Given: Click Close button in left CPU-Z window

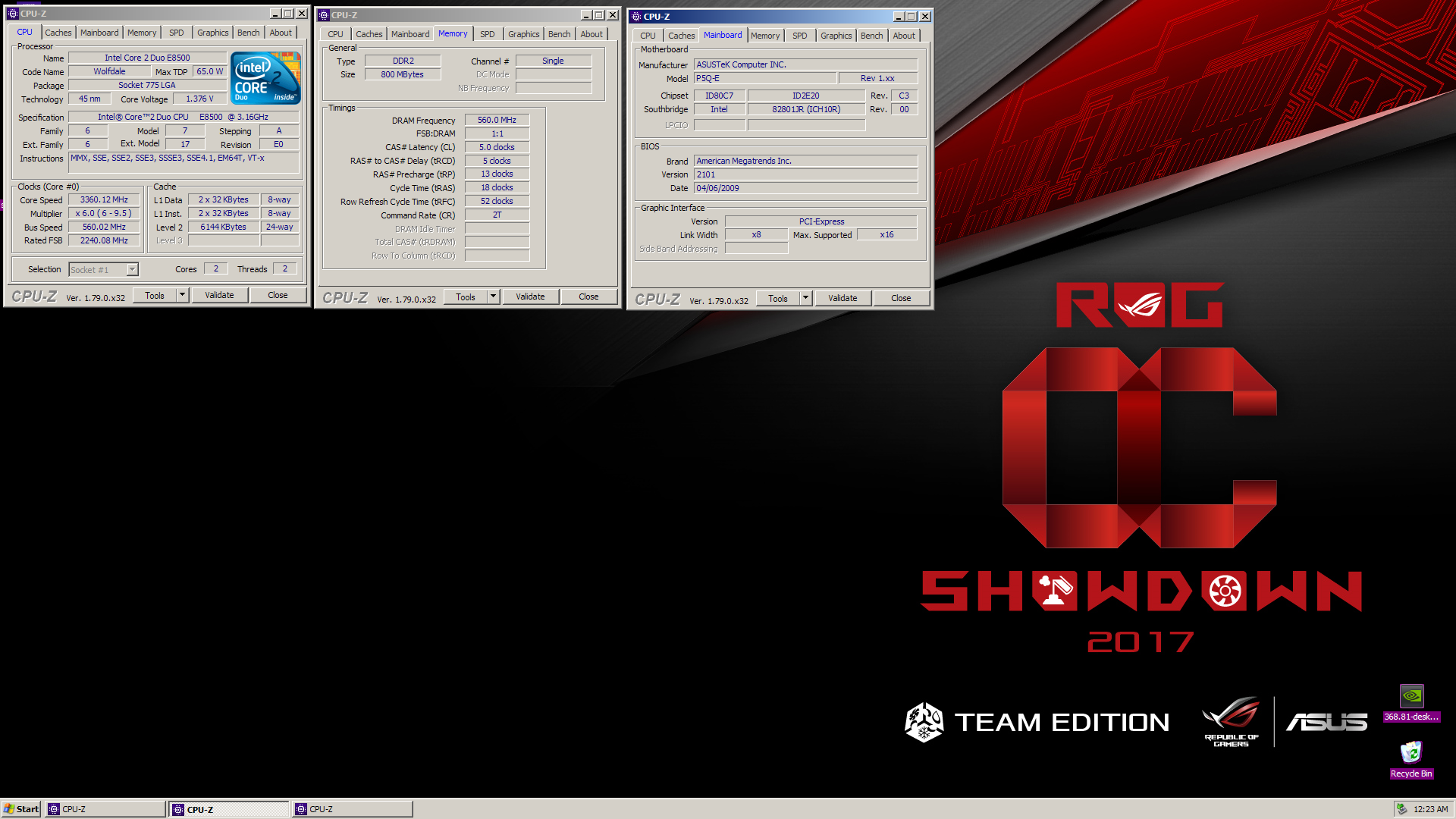Looking at the screenshot, I should pyautogui.click(x=278, y=296).
